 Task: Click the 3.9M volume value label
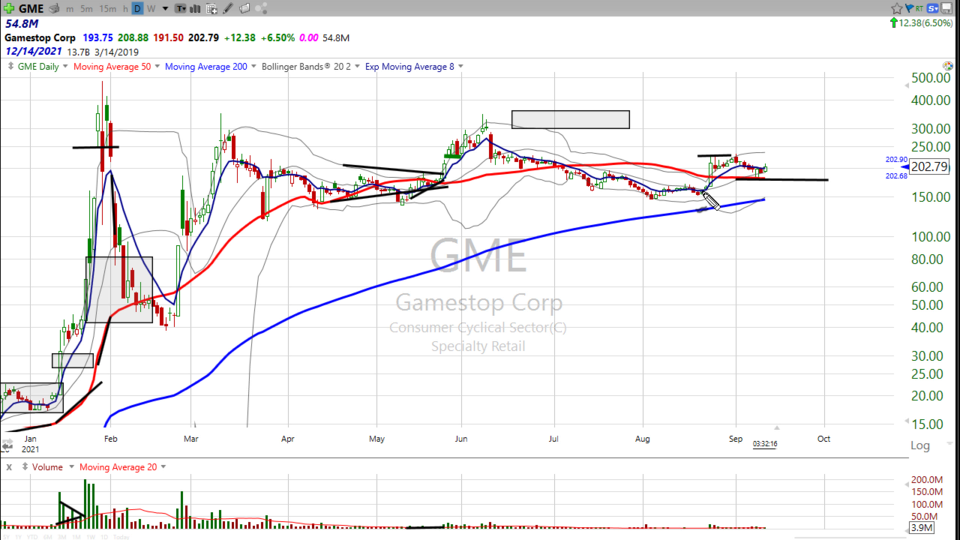tap(921, 527)
